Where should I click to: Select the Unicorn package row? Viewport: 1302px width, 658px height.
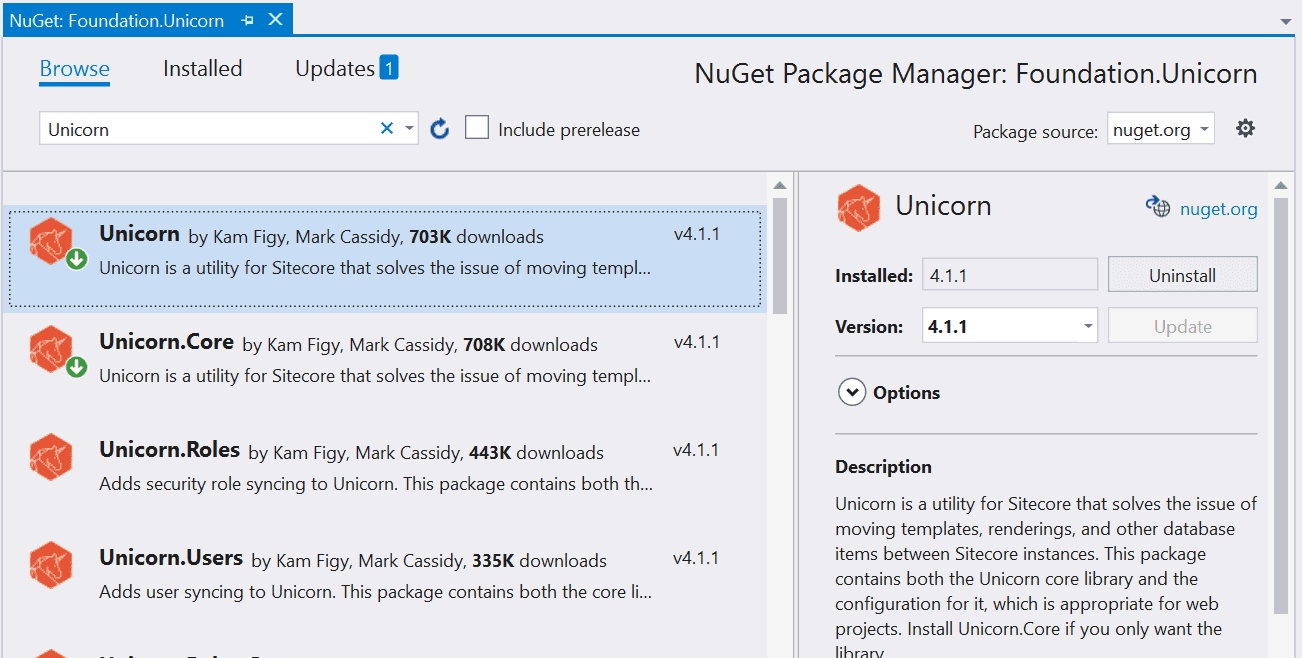pyautogui.click(x=385, y=258)
